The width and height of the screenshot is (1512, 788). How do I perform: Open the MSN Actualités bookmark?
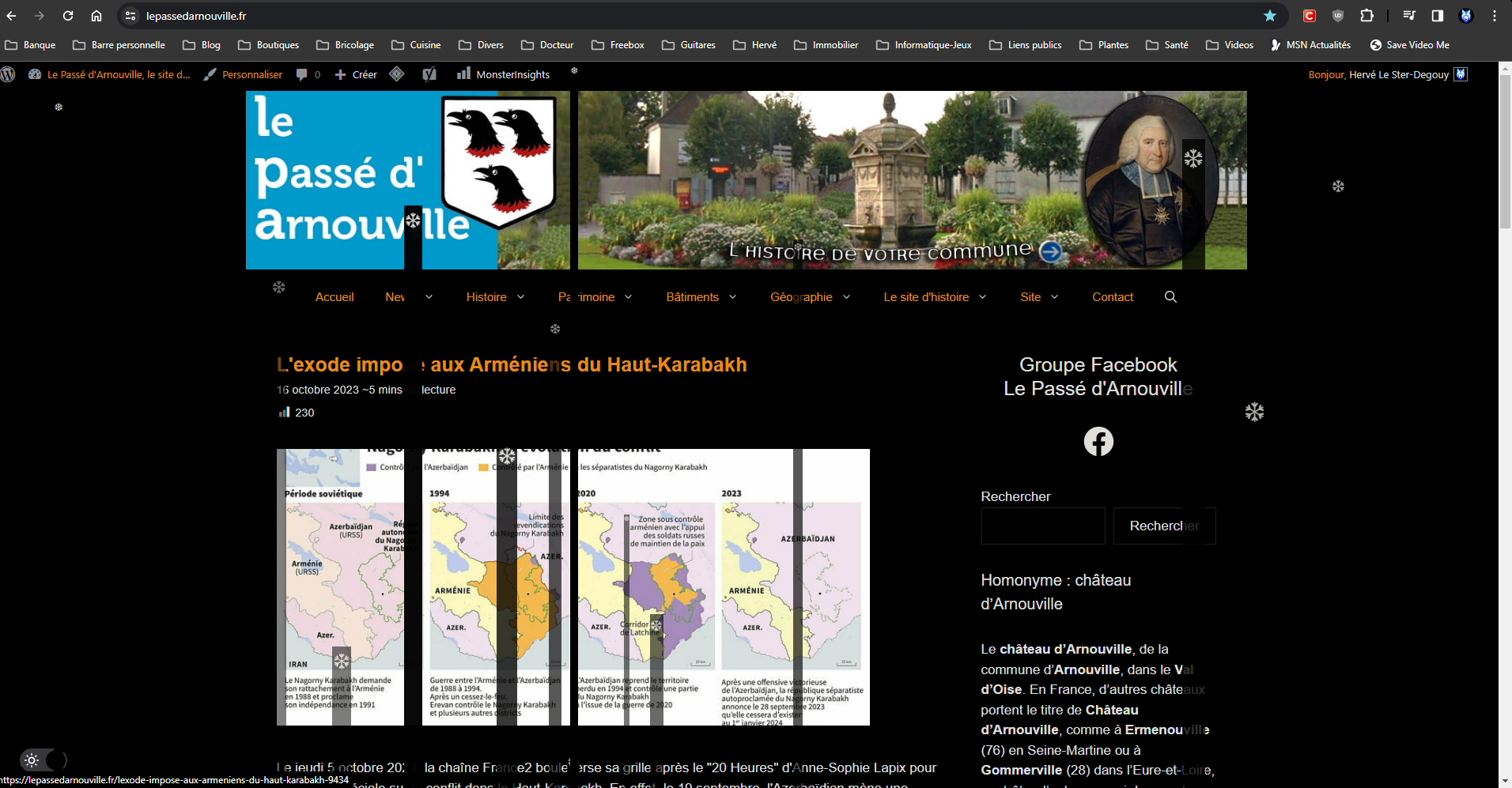(x=1310, y=45)
